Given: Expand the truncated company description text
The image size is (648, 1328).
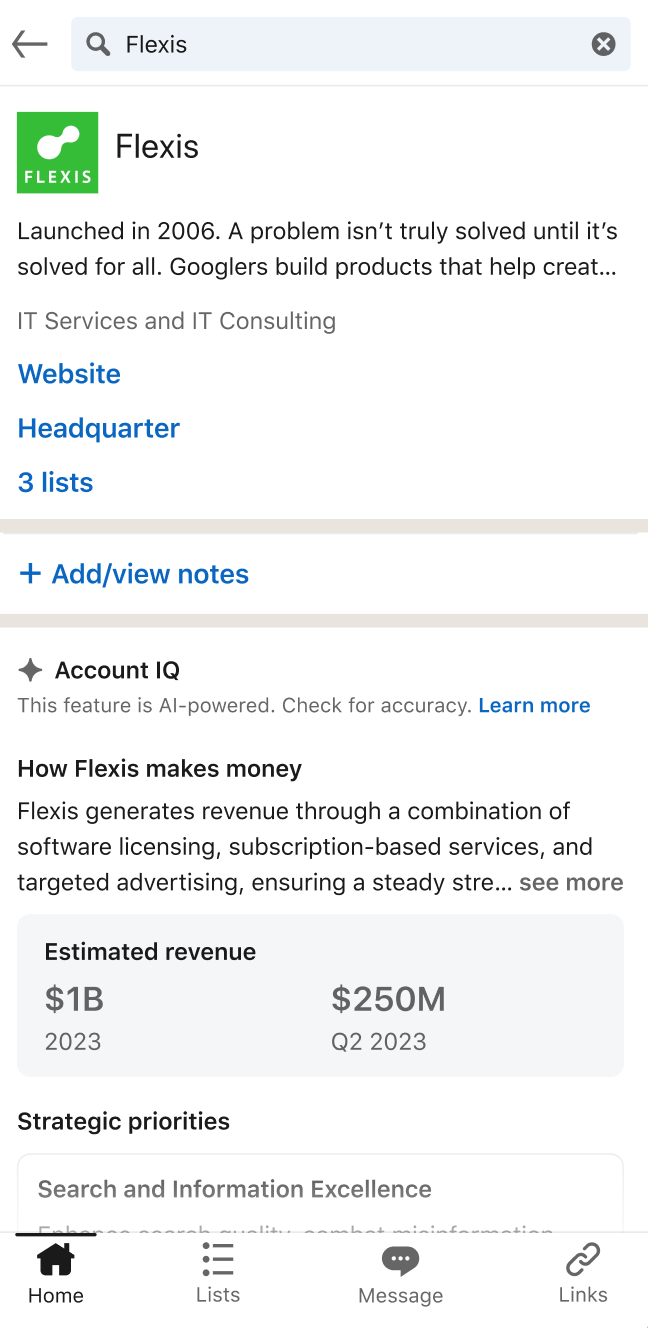Looking at the screenshot, I should 318,249.
